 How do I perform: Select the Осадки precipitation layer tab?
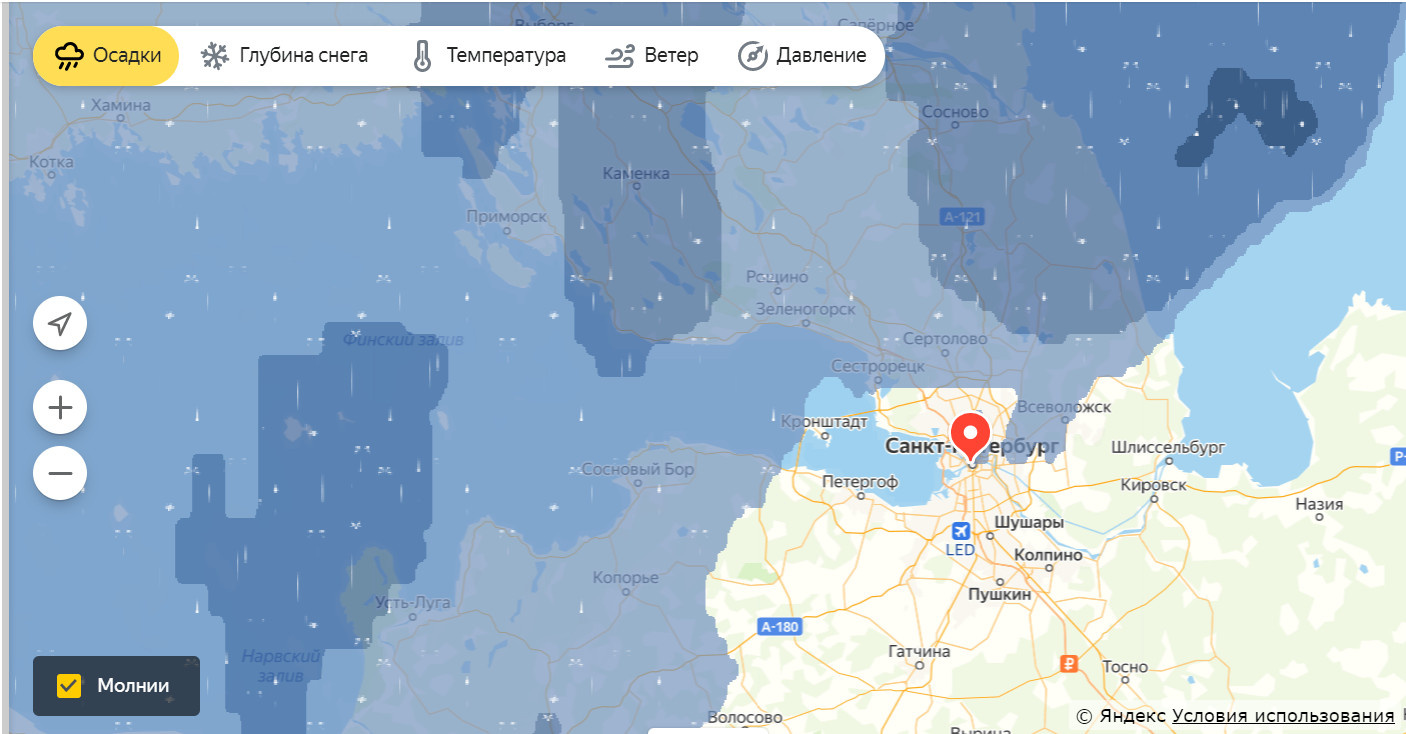click(x=106, y=55)
